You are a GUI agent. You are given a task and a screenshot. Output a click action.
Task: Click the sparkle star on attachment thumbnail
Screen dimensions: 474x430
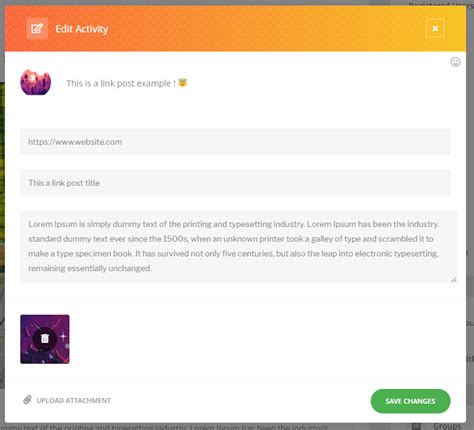(63, 336)
